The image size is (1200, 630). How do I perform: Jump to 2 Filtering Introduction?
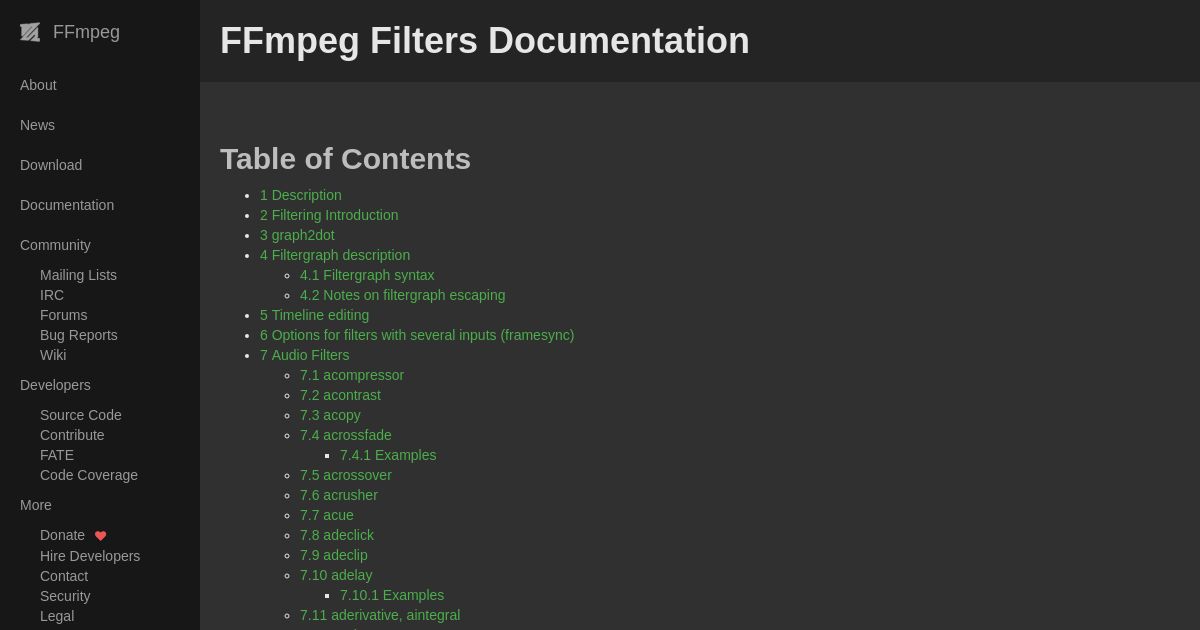(329, 215)
